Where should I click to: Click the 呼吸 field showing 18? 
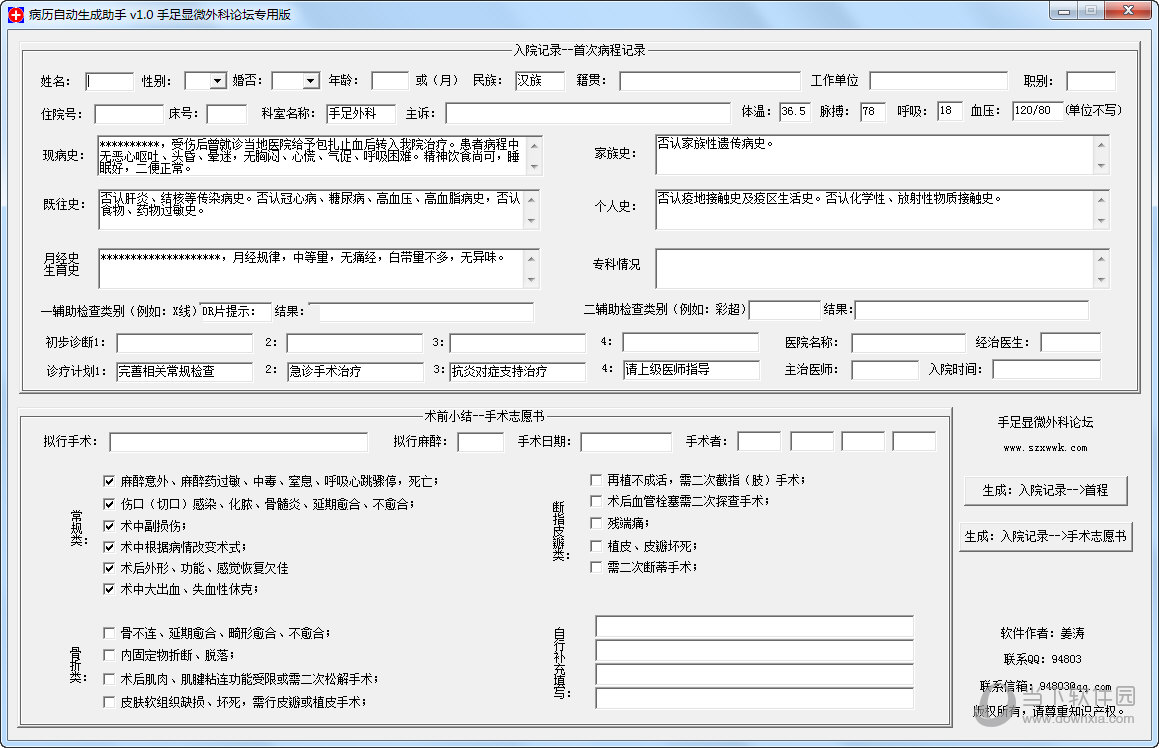[x=949, y=111]
